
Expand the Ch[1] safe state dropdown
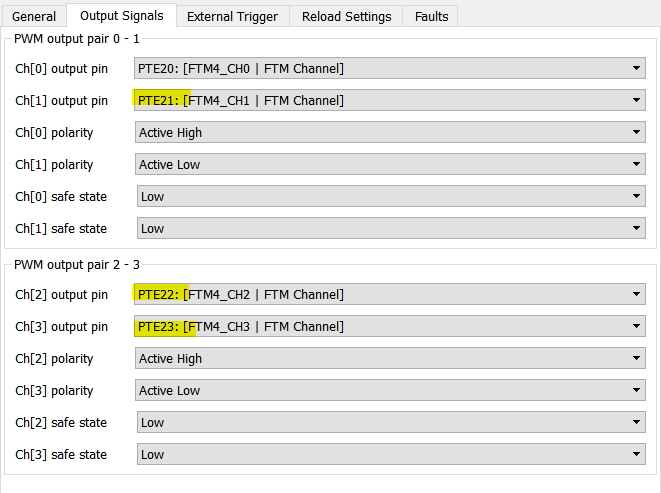[637, 228]
